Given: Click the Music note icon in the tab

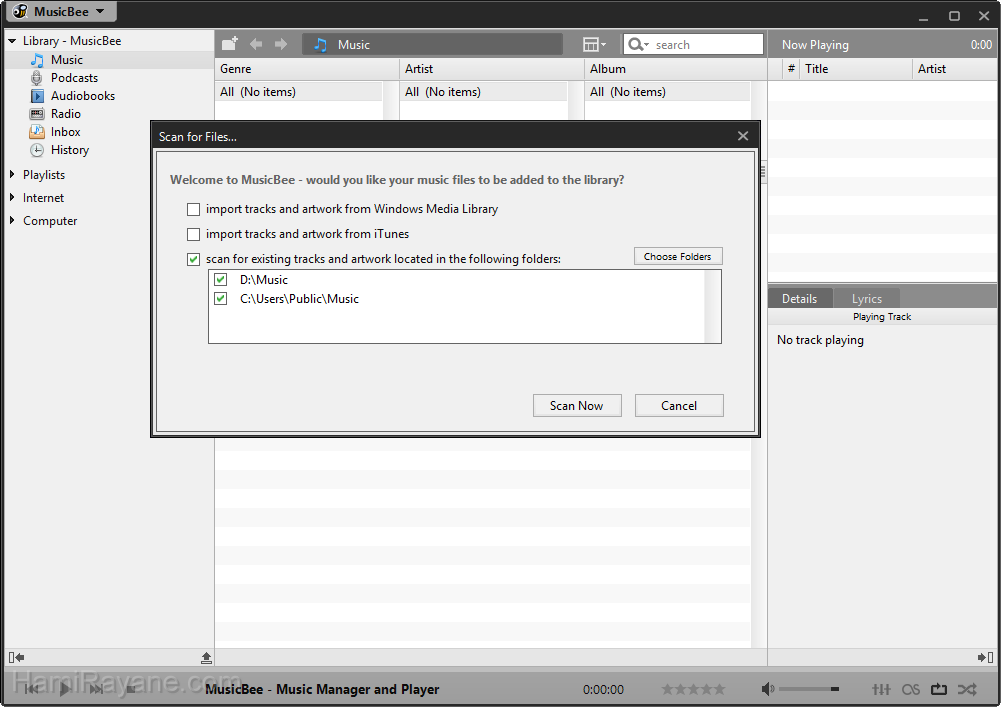Looking at the screenshot, I should click(x=320, y=45).
